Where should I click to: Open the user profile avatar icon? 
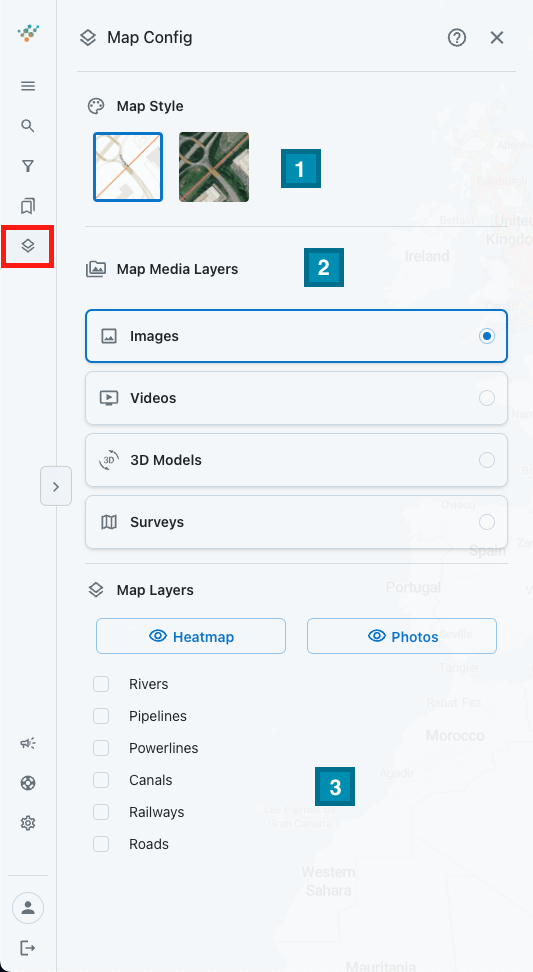point(28,908)
